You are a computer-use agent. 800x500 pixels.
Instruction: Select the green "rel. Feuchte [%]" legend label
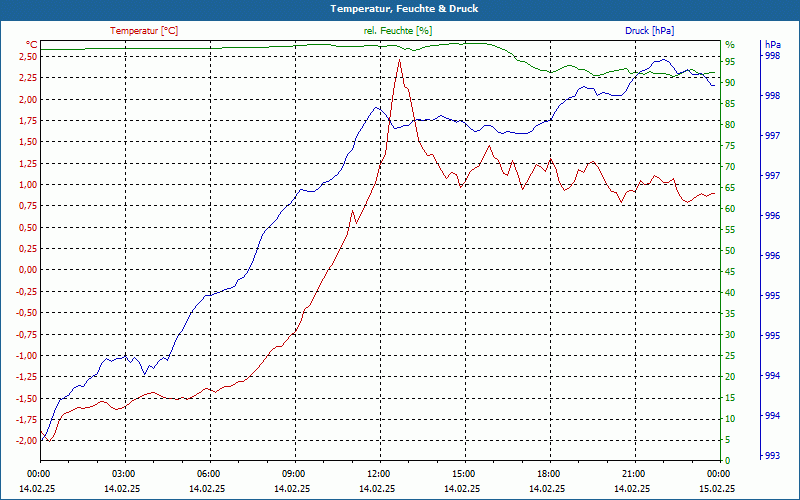[398, 31]
